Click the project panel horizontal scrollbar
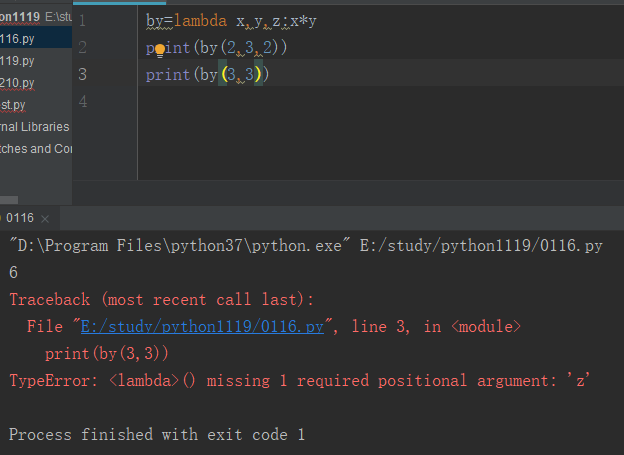The image size is (624, 455). pyautogui.click(x=9, y=199)
